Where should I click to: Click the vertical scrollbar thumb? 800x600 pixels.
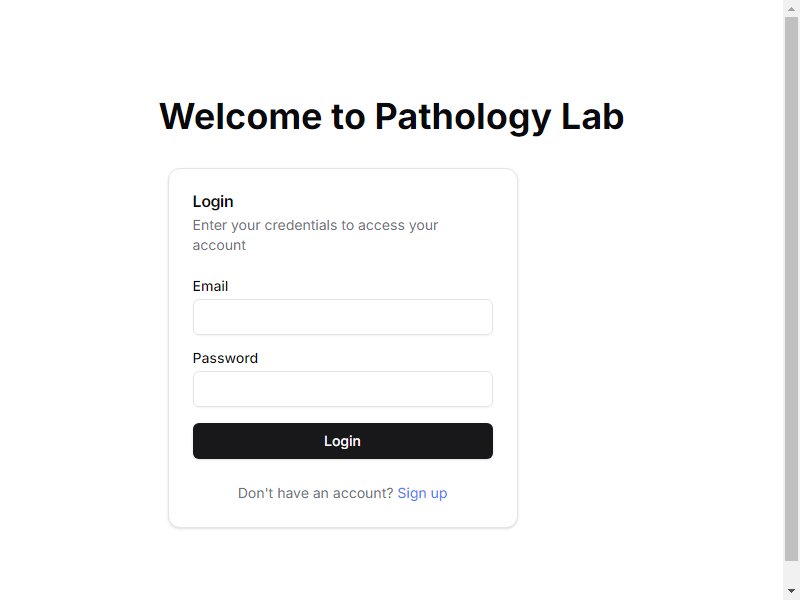pyautogui.click(x=791, y=289)
